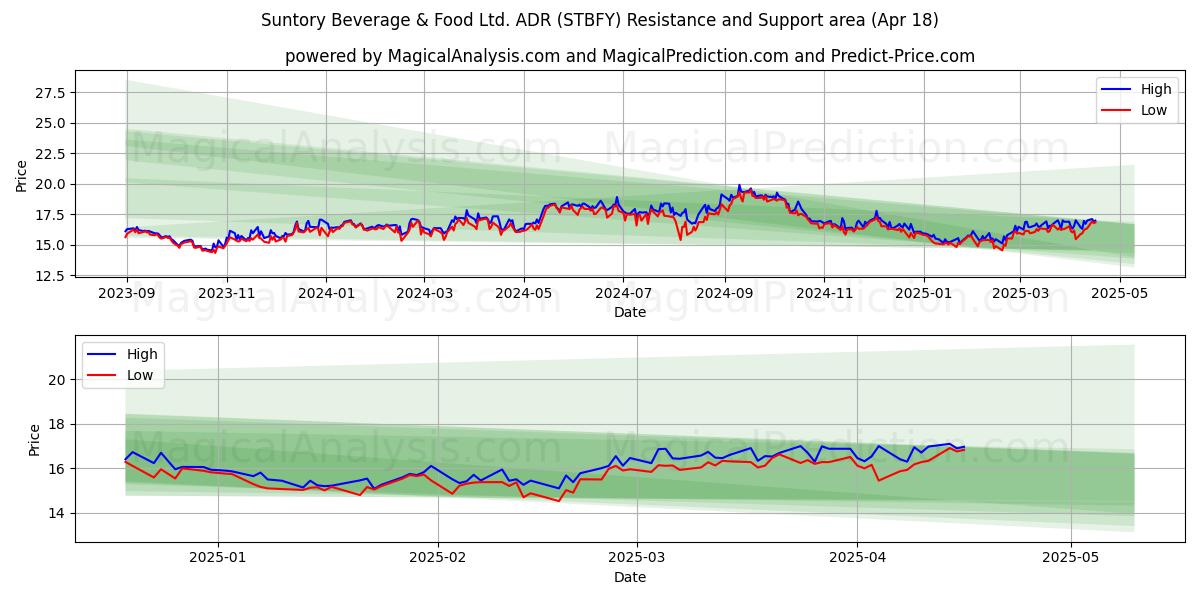Click the '2023-09' date tick in top chart
Image resolution: width=1200 pixels, height=600 pixels.
click(126, 295)
